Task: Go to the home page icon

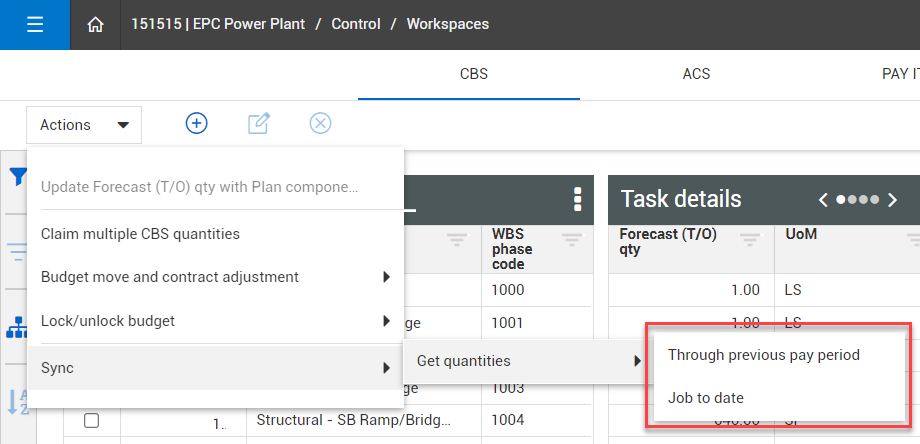Action: [x=96, y=25]
